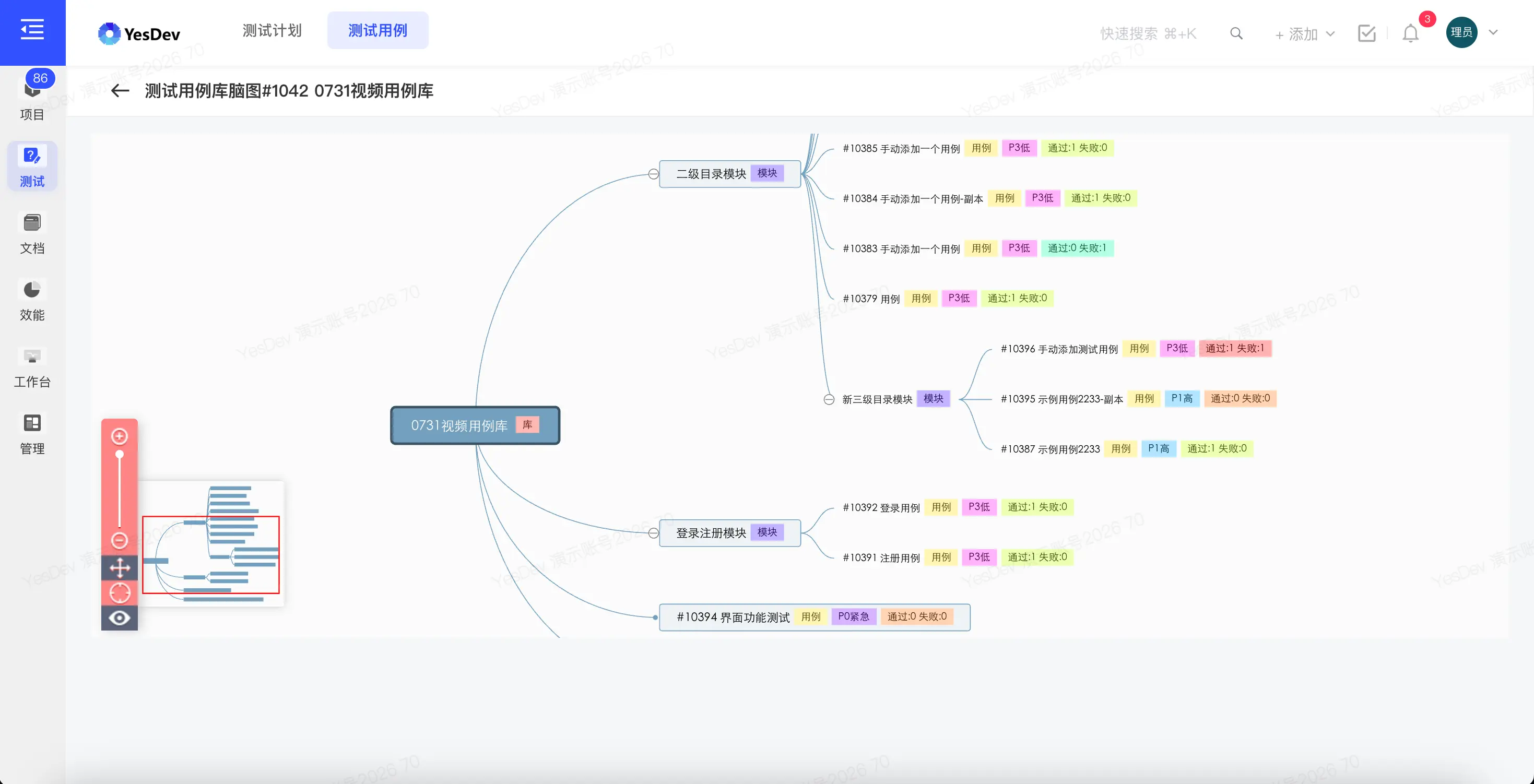The image size is (1534, 784).
Task: Collapse the left sidebar menu icon
Action: [32, 30]
